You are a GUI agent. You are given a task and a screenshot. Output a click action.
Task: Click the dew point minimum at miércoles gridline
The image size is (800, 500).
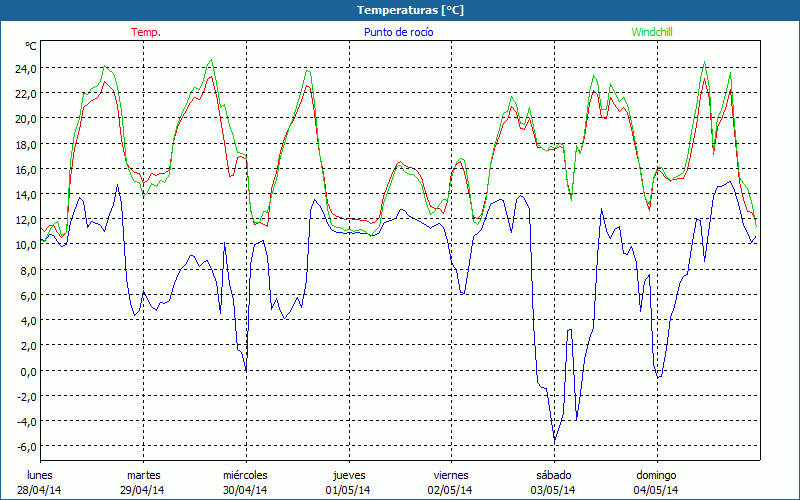coord(246,371)
